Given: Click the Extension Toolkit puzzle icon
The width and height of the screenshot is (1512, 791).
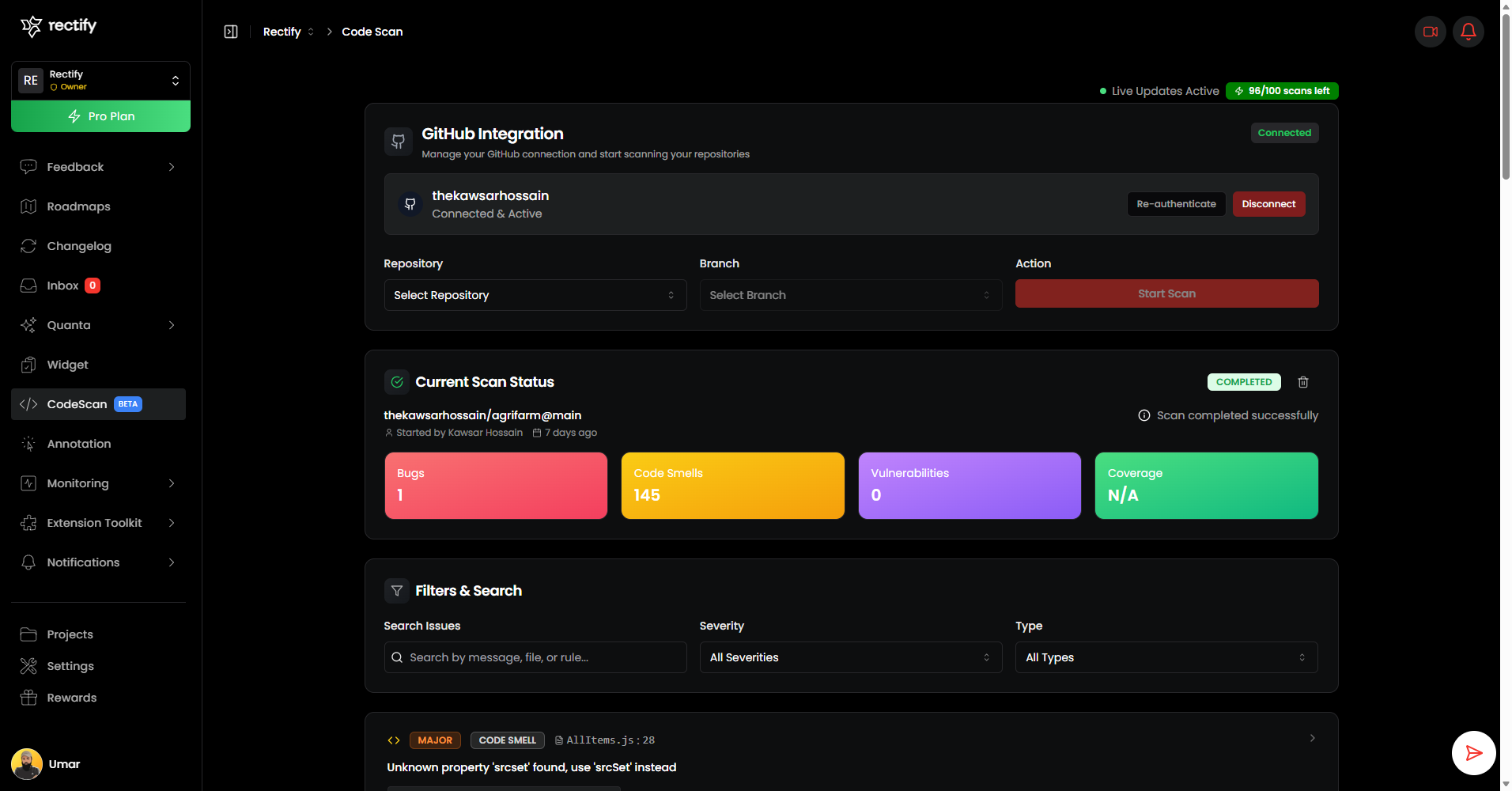Looking at the screenshot, I should pos(28,523).
